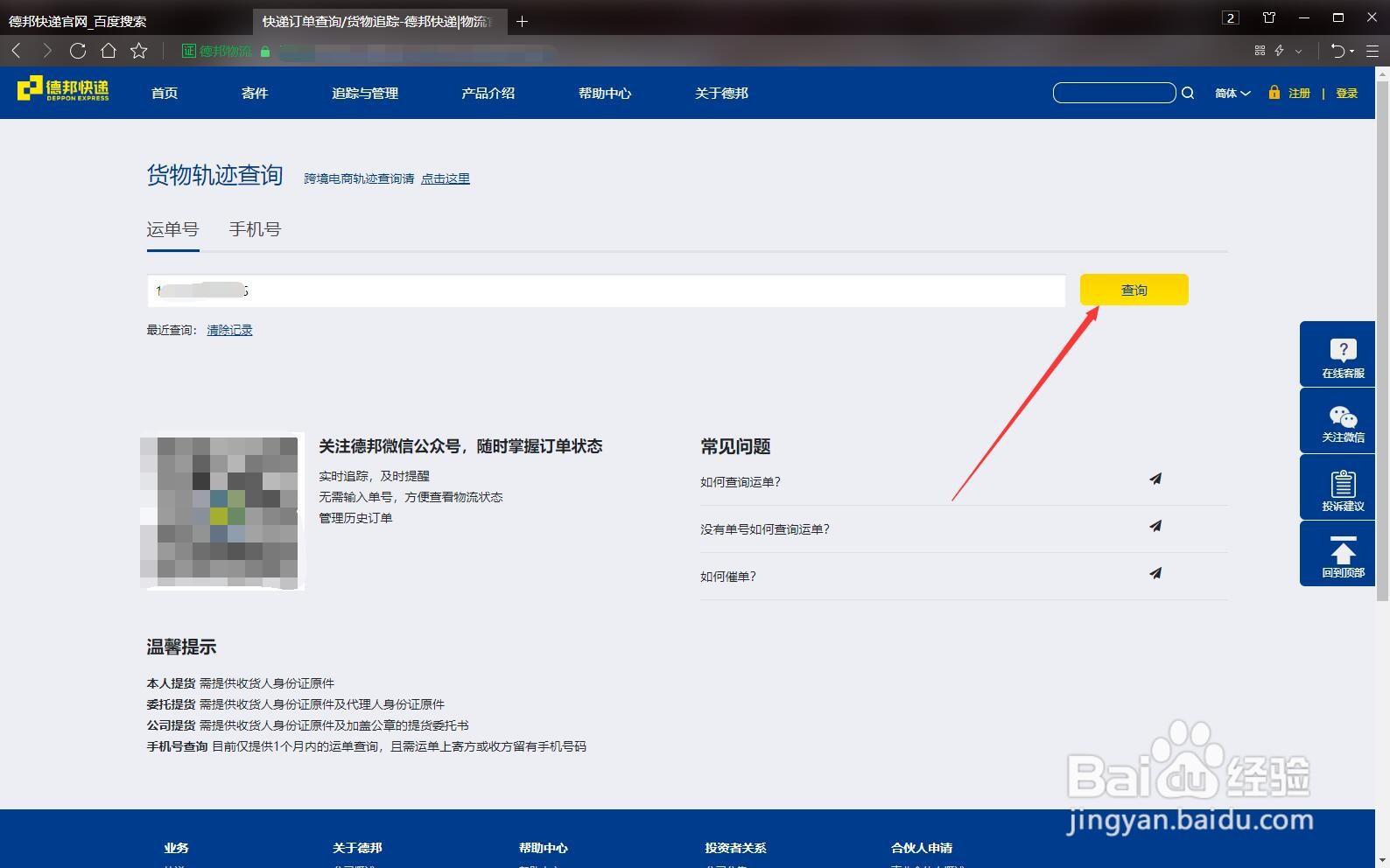Open arrow for 没有单号如何查询运单 question

click(1155, 526)
